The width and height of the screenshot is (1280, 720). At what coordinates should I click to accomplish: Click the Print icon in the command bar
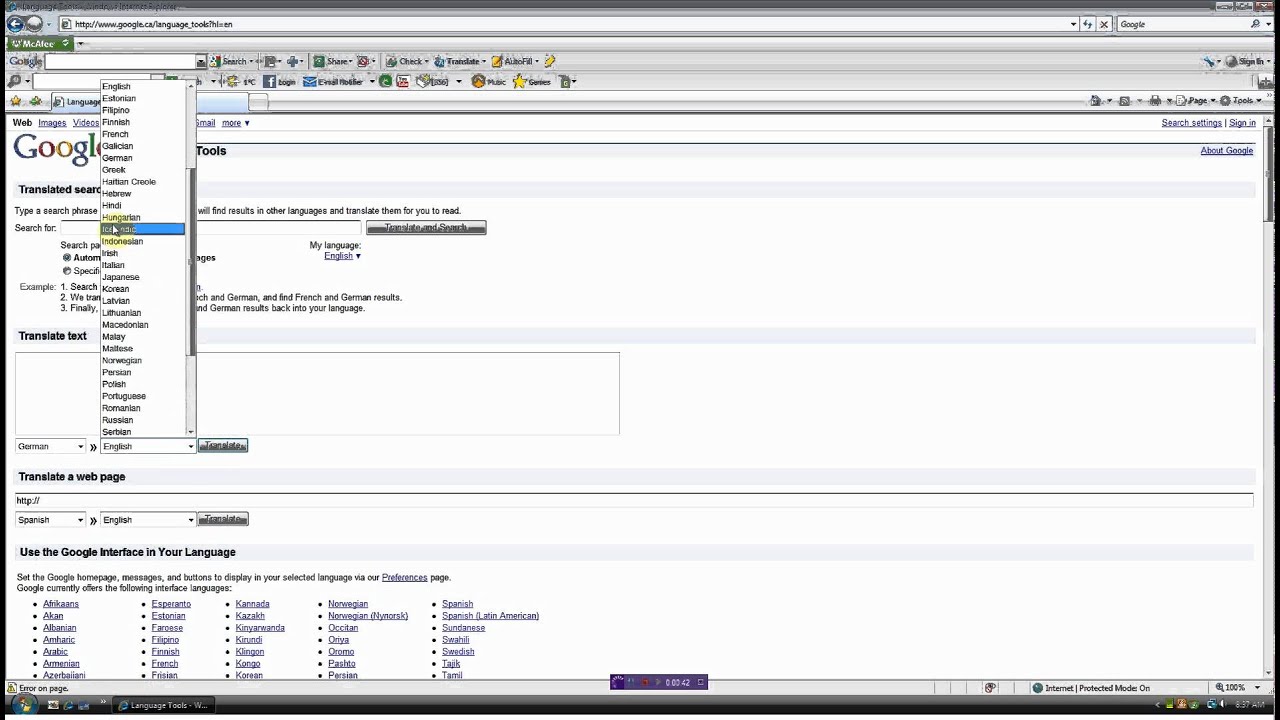[1155, 101]
